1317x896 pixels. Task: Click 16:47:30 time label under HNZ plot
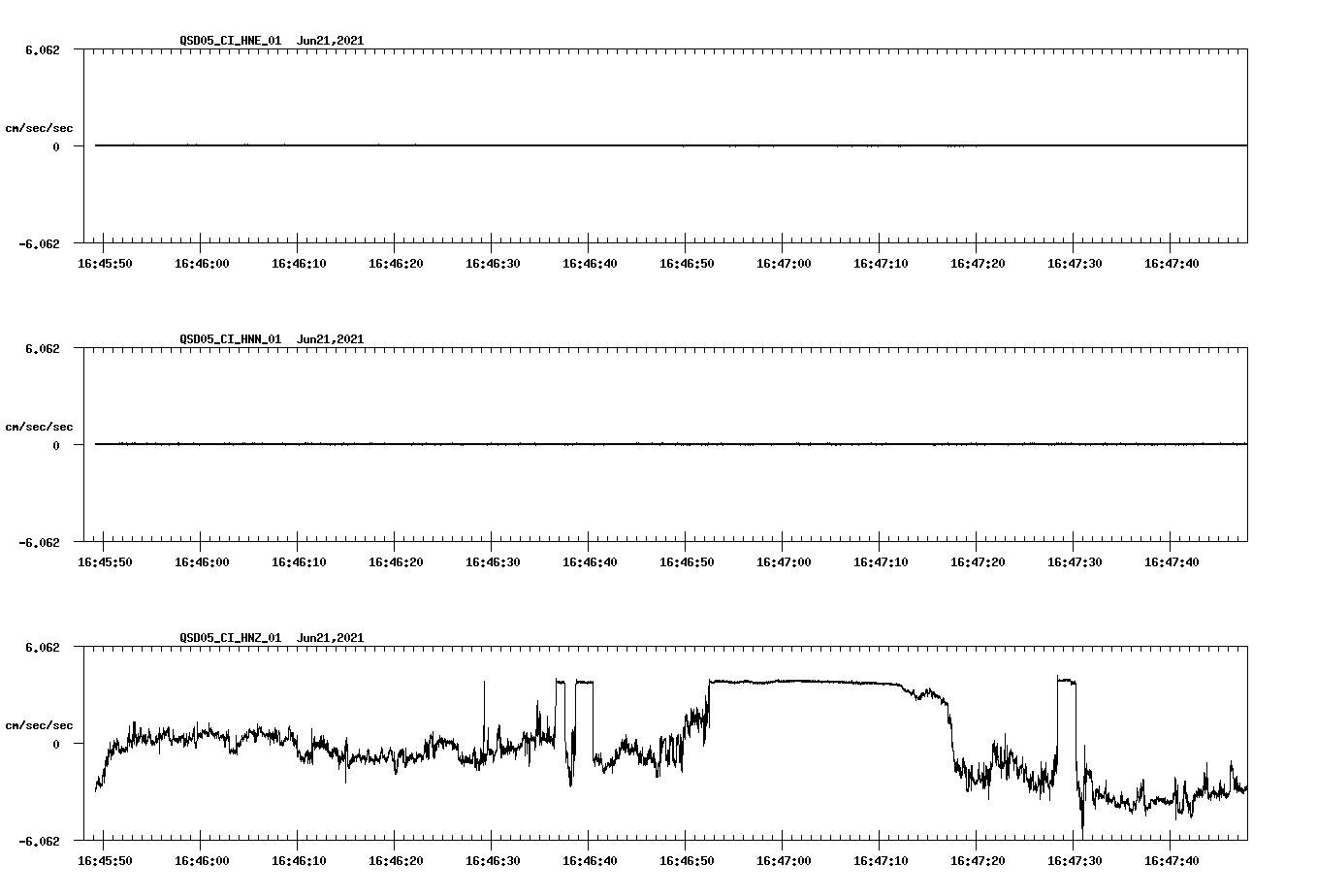[x=1075, y=861]
